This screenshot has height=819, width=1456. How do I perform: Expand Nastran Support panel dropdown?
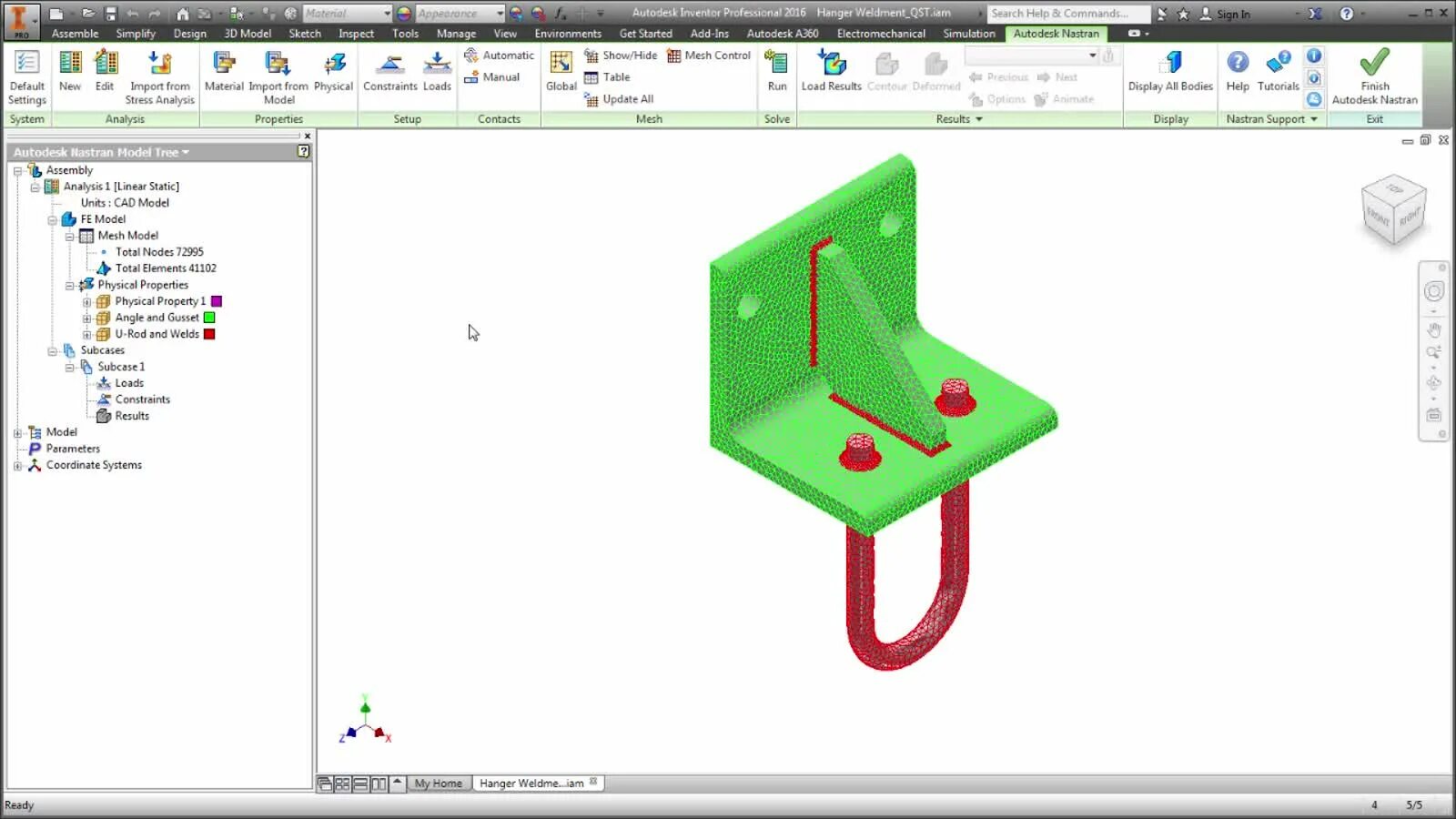[x=1271, y=119]
